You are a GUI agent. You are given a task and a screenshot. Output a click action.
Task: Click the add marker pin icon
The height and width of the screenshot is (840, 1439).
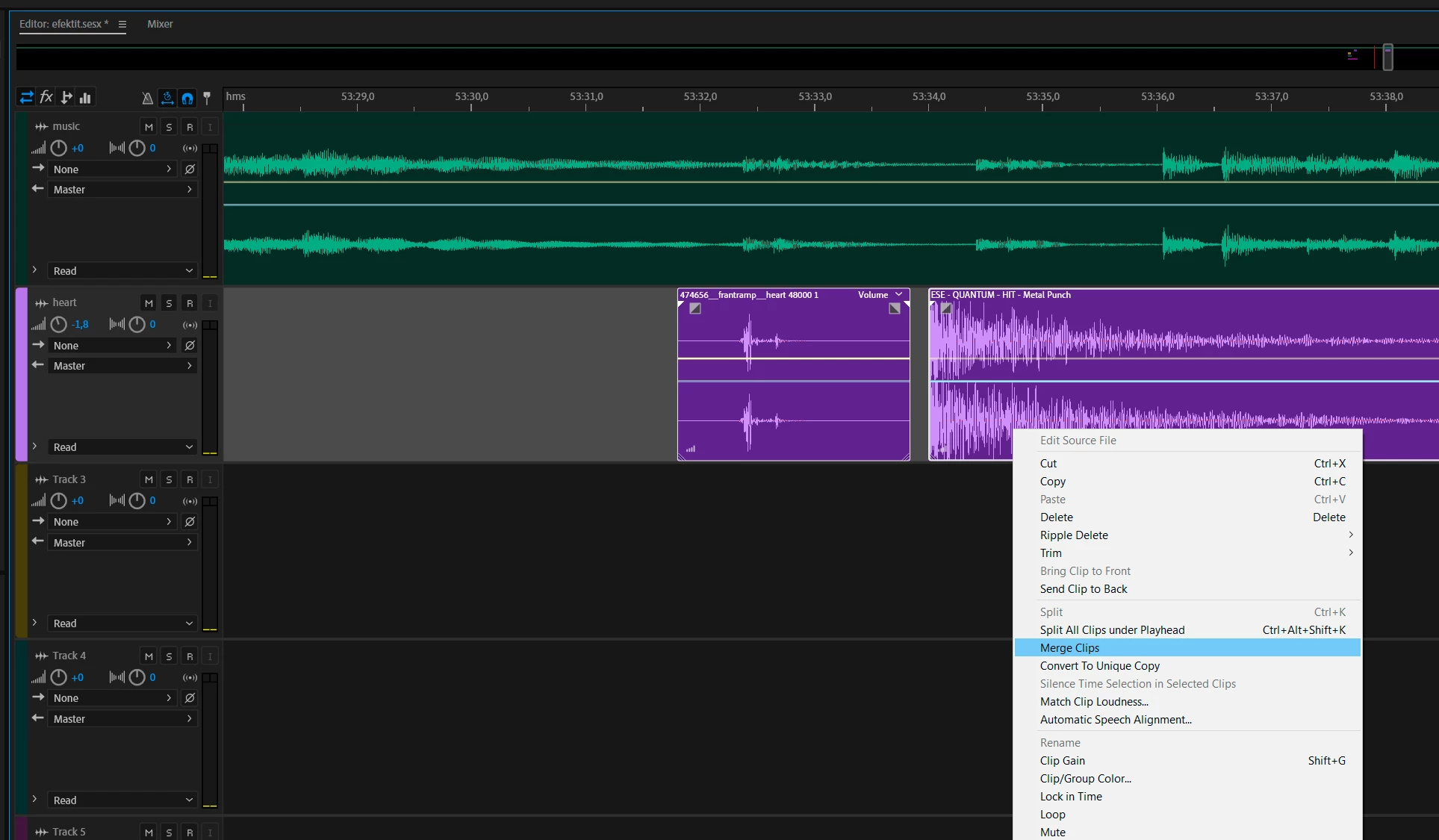tap(207, 97)
